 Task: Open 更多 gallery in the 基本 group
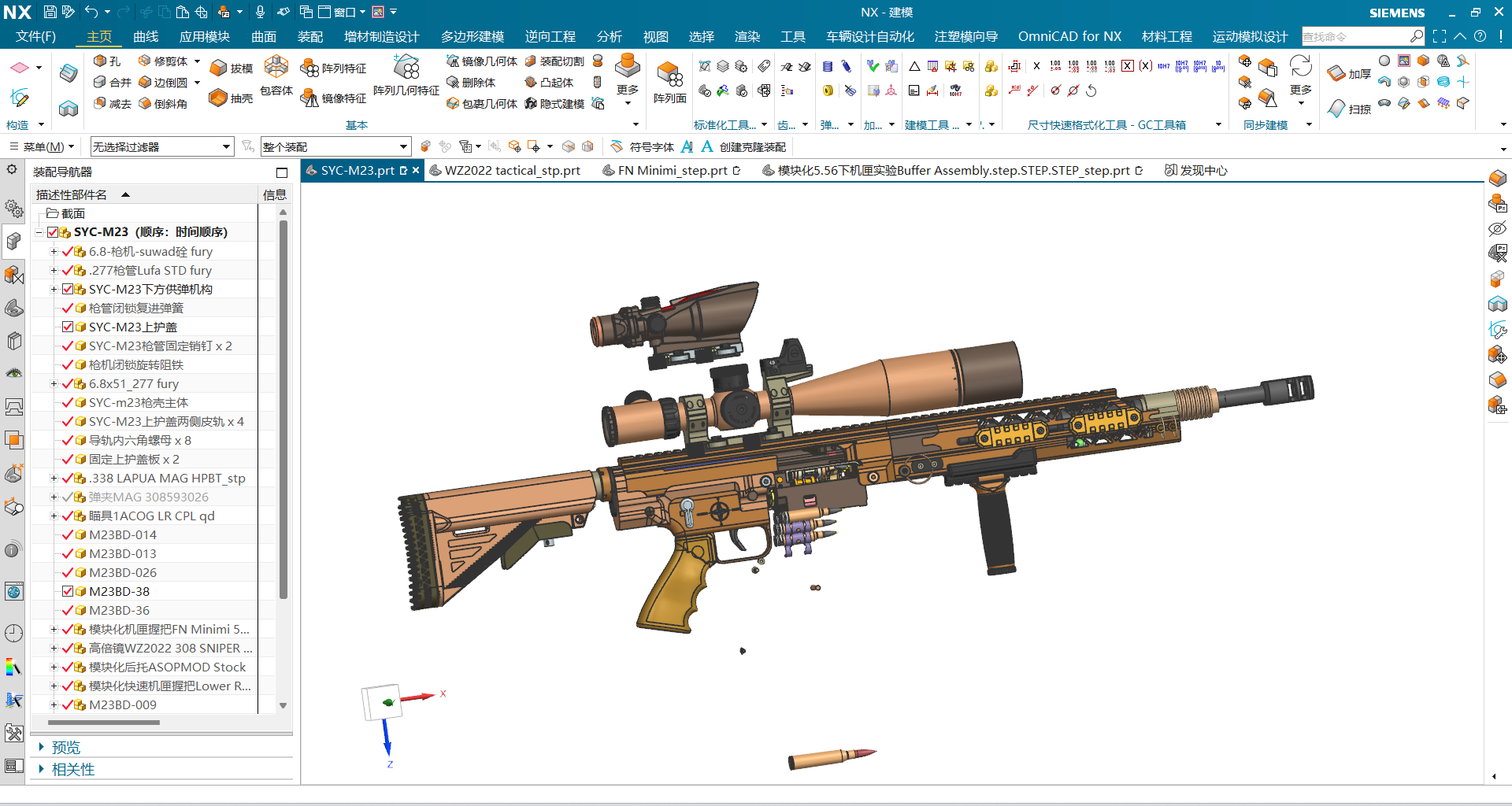[628, 78]
